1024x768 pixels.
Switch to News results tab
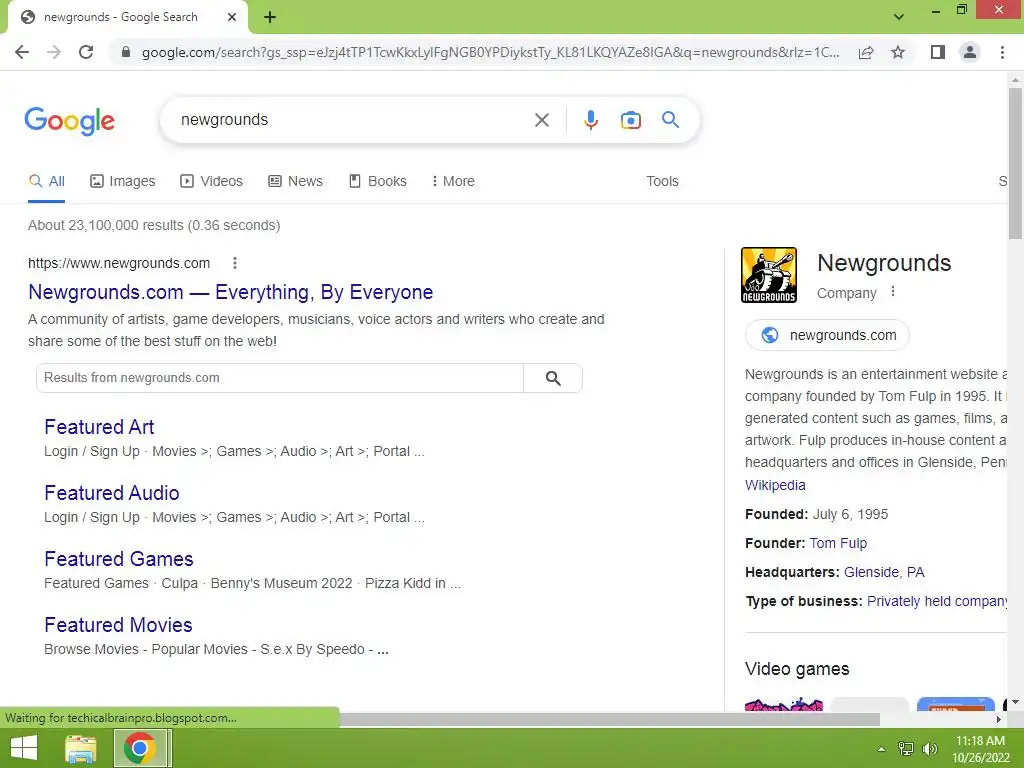tap(296, 182)
